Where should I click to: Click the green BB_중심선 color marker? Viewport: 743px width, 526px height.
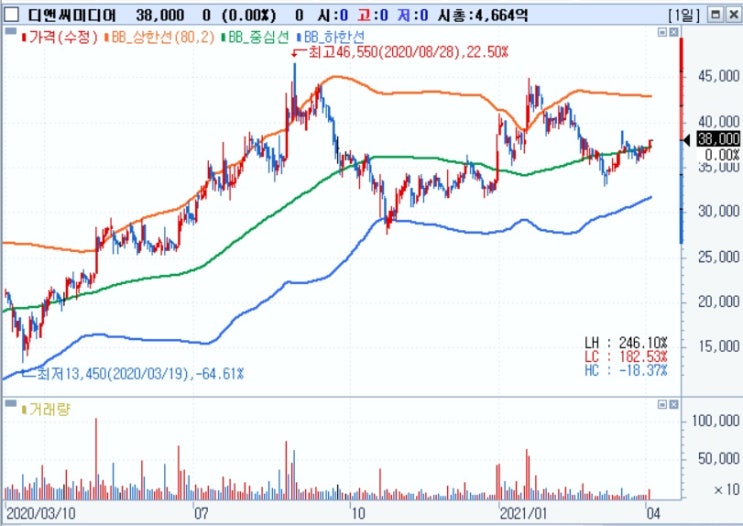click(x=224, y=37)
